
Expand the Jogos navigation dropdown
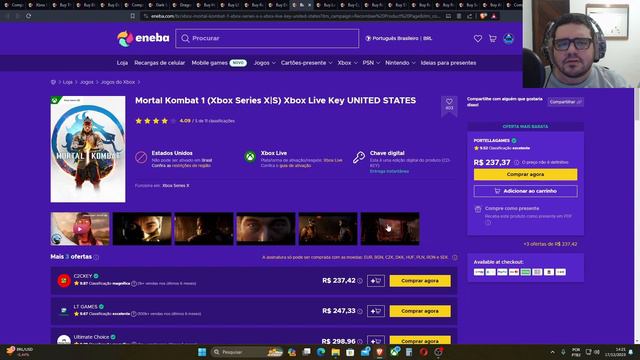264,63
